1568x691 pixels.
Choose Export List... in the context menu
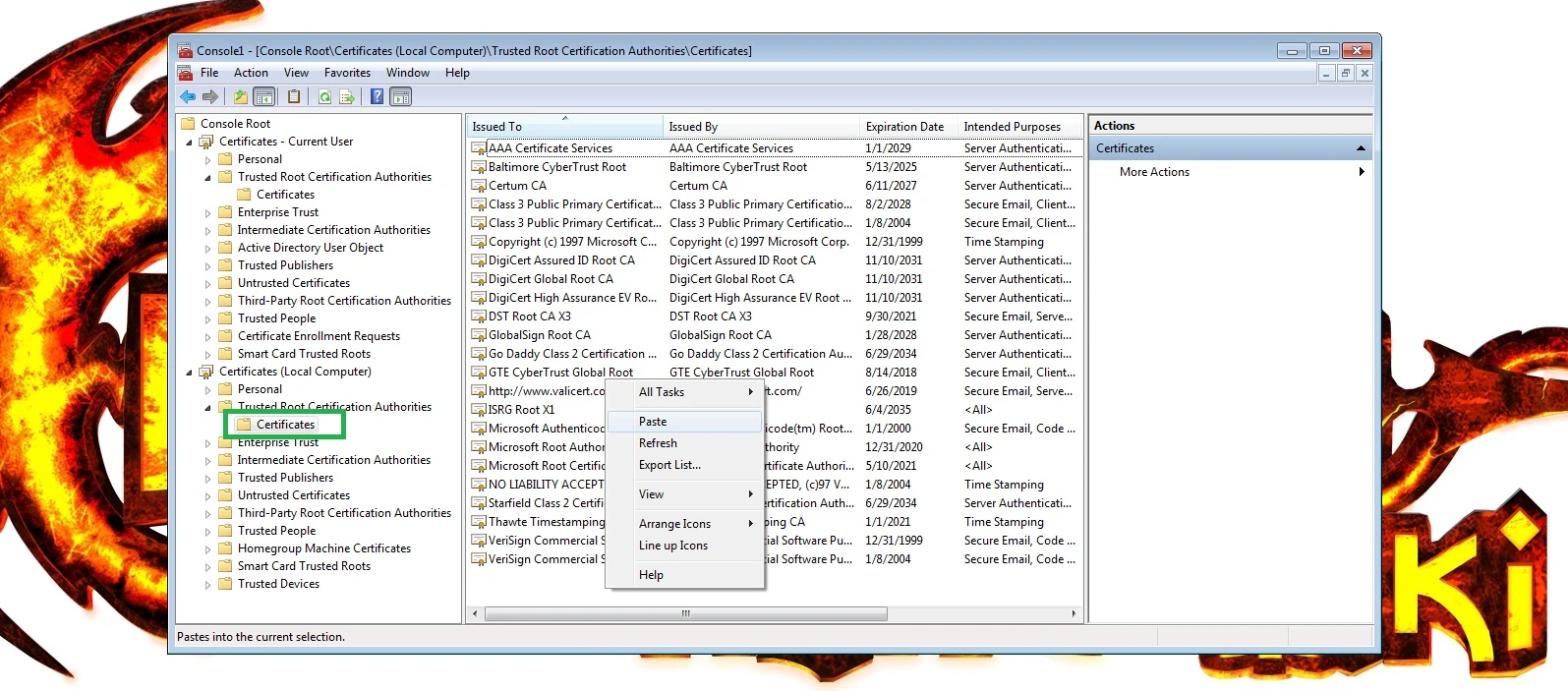[x=684, y=465]
